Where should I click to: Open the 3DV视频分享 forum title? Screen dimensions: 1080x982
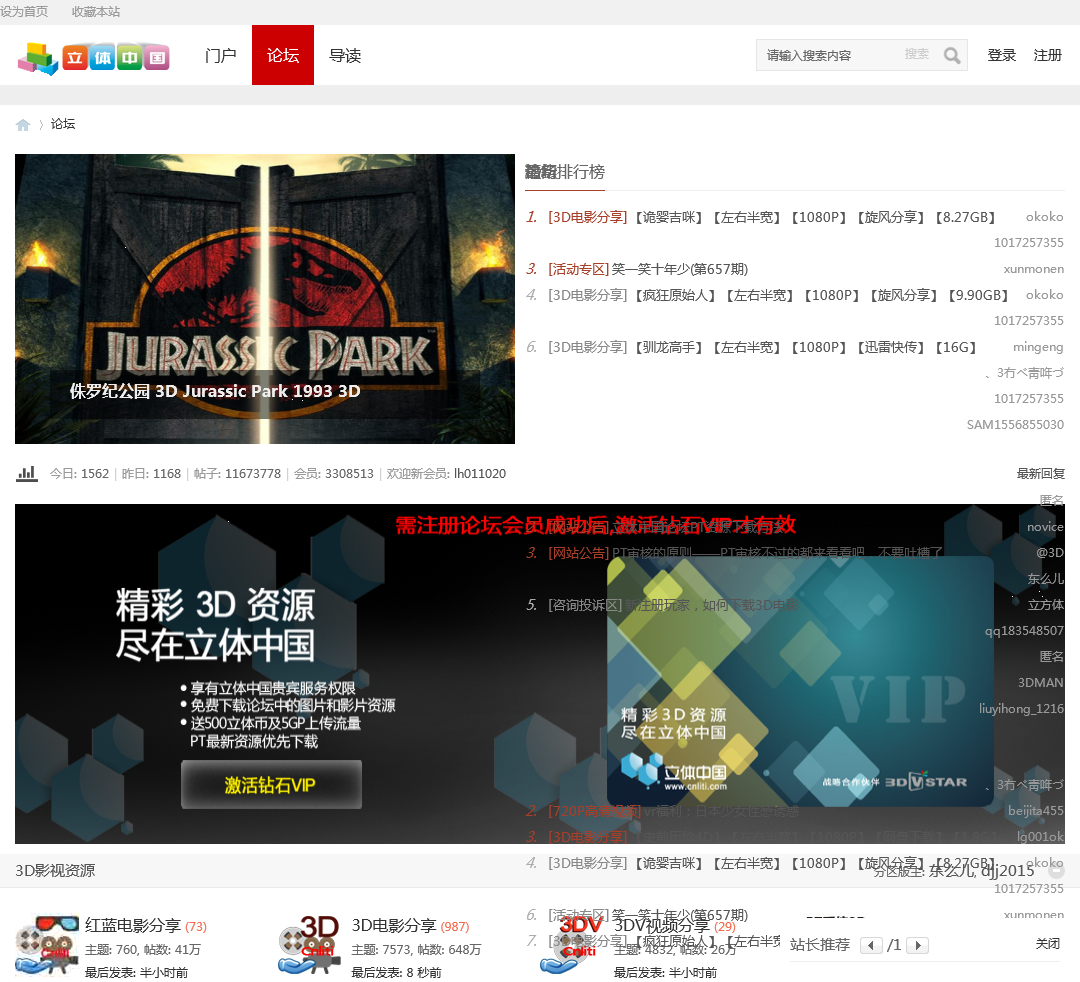[662, 926]
